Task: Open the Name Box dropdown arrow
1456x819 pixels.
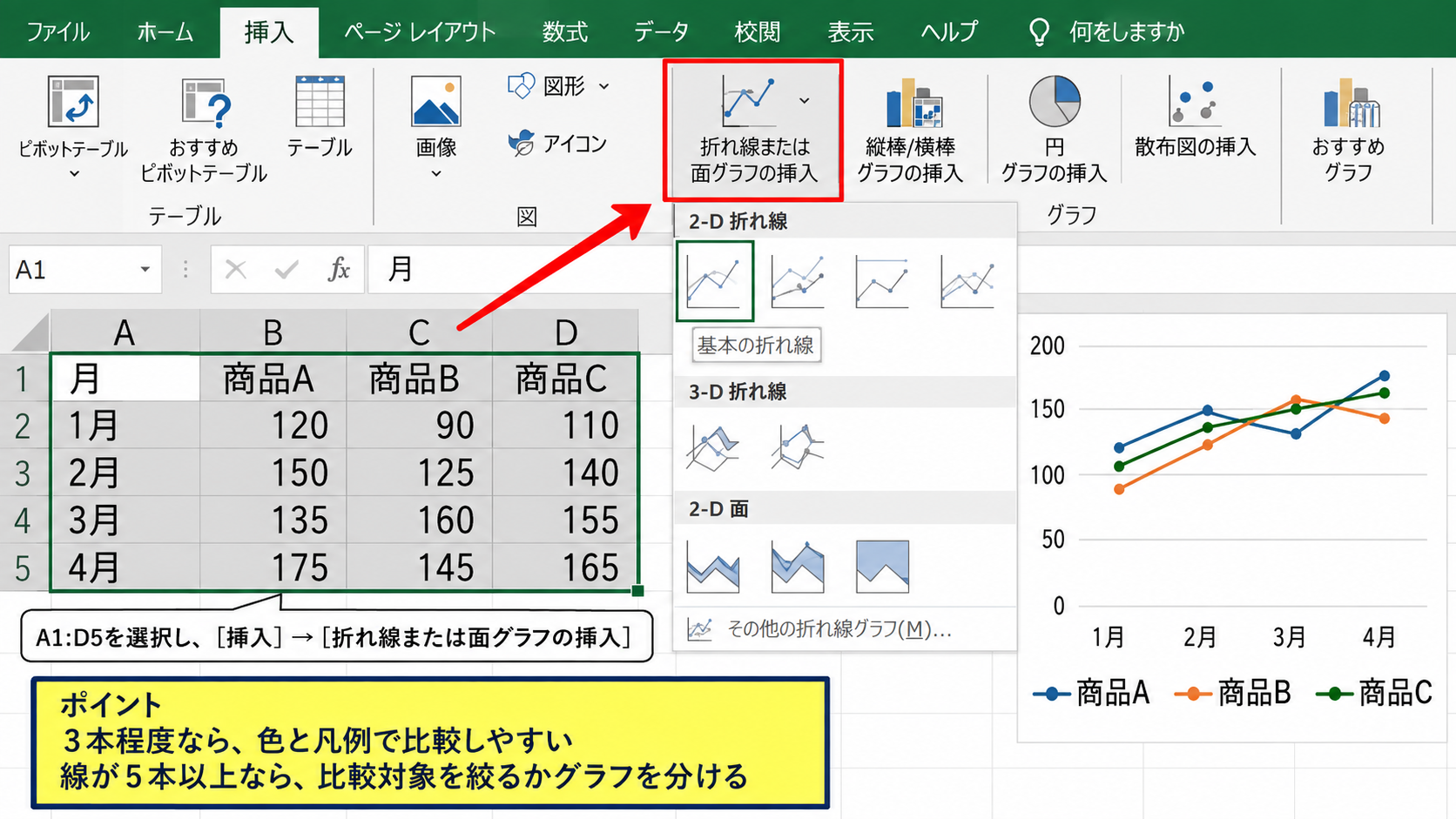Action: [145, 270]
